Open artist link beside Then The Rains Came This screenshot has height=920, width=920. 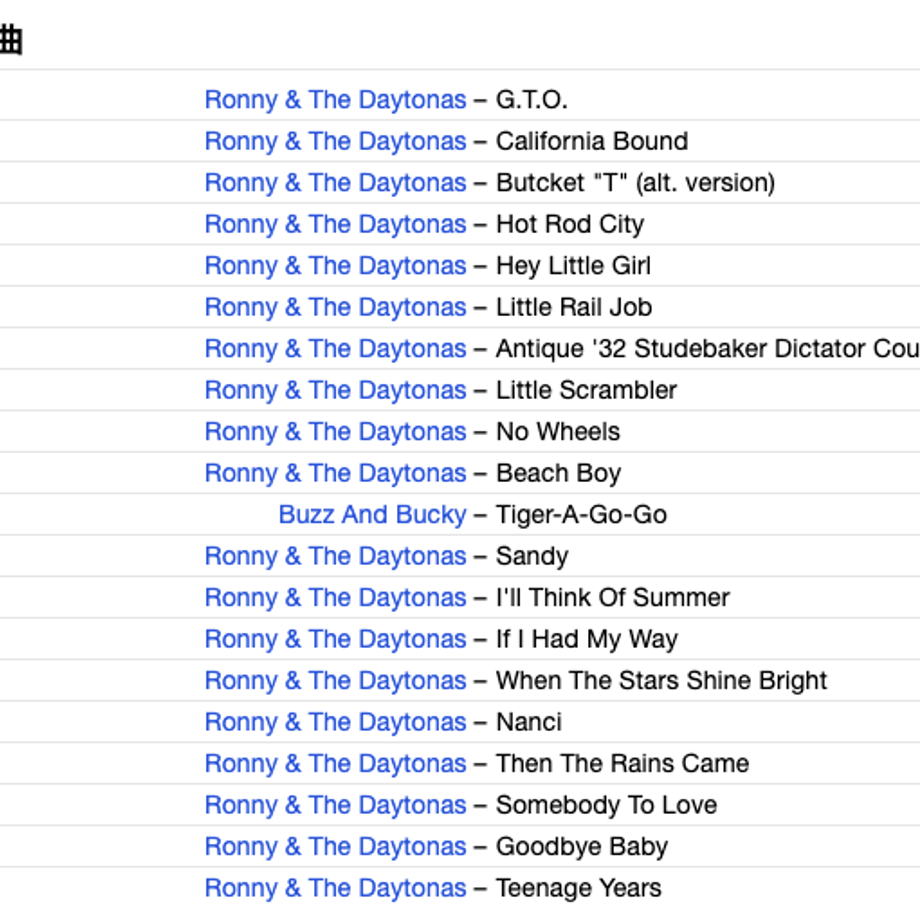[x=335, y=764]
